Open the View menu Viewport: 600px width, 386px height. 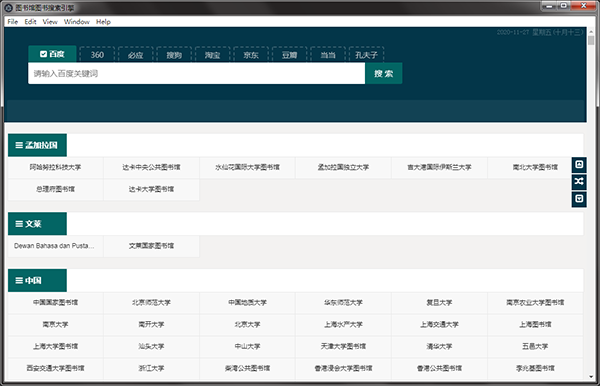click(50, 21)
